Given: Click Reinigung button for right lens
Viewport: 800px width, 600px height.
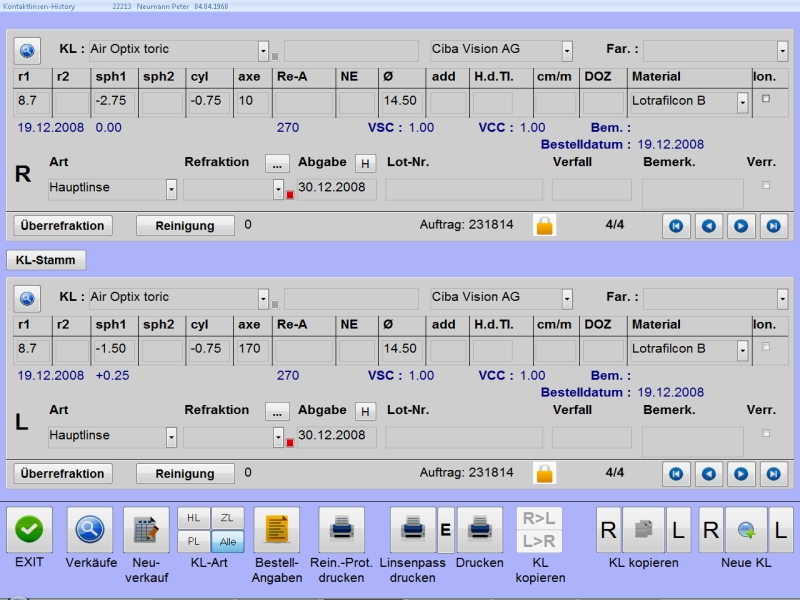Looking at the screenshot, I should (x=185, y=226).
